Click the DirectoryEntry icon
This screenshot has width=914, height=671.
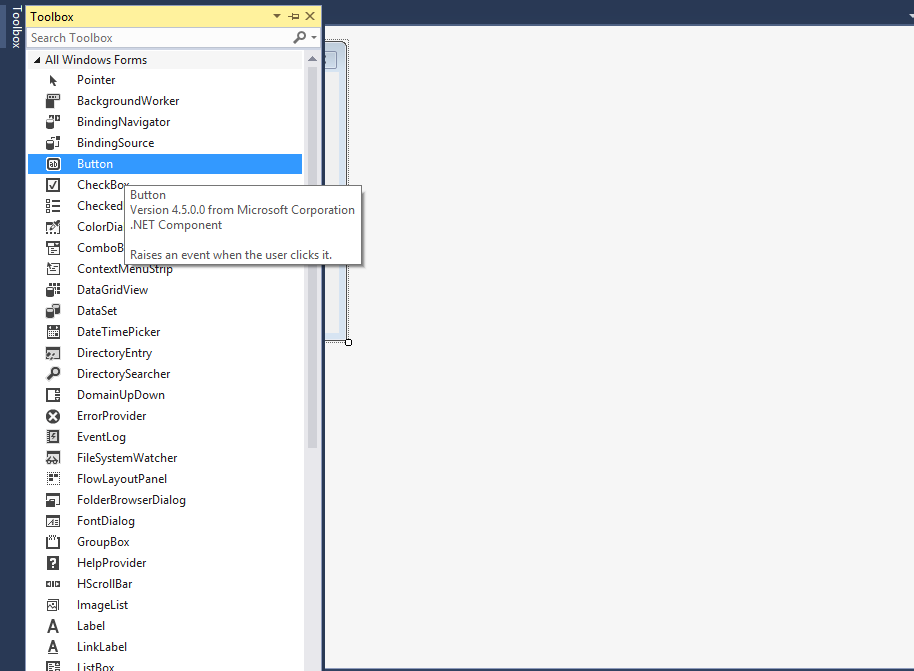(x=53, y=353)
